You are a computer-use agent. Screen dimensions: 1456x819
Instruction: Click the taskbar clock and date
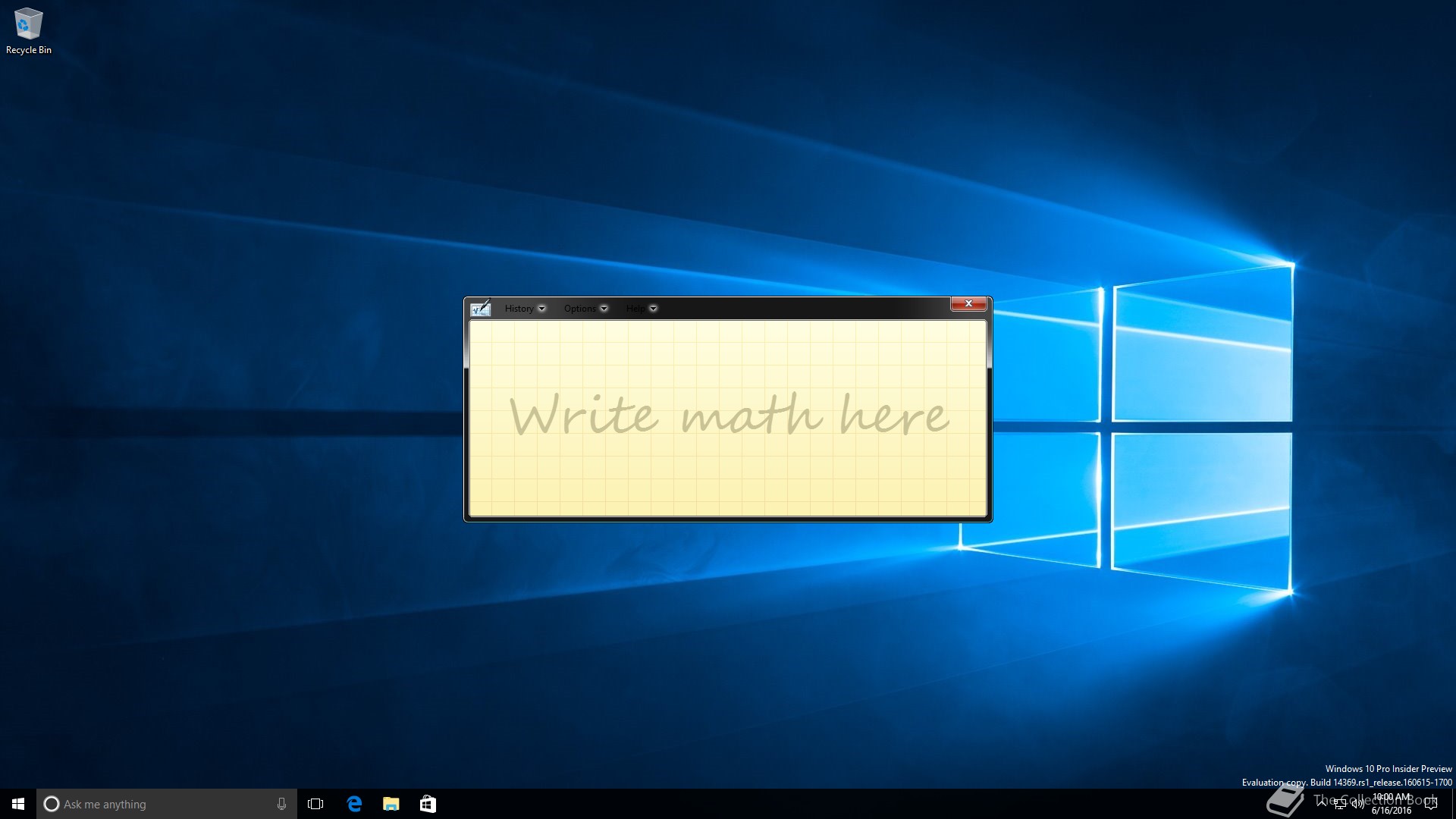(x=1392, y=804)
